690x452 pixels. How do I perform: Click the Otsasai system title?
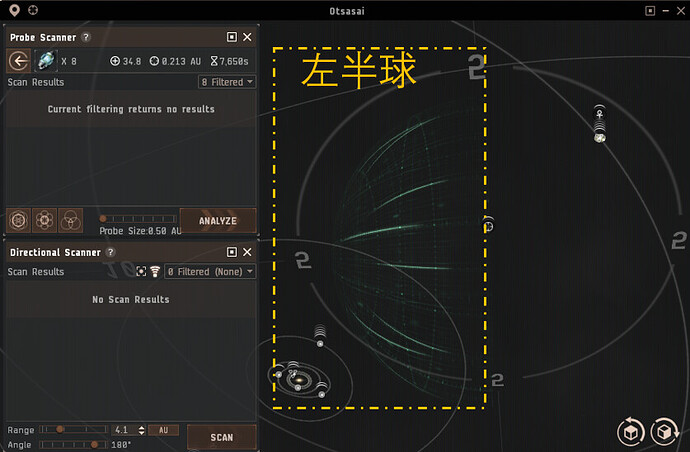[x=347, y=11]
